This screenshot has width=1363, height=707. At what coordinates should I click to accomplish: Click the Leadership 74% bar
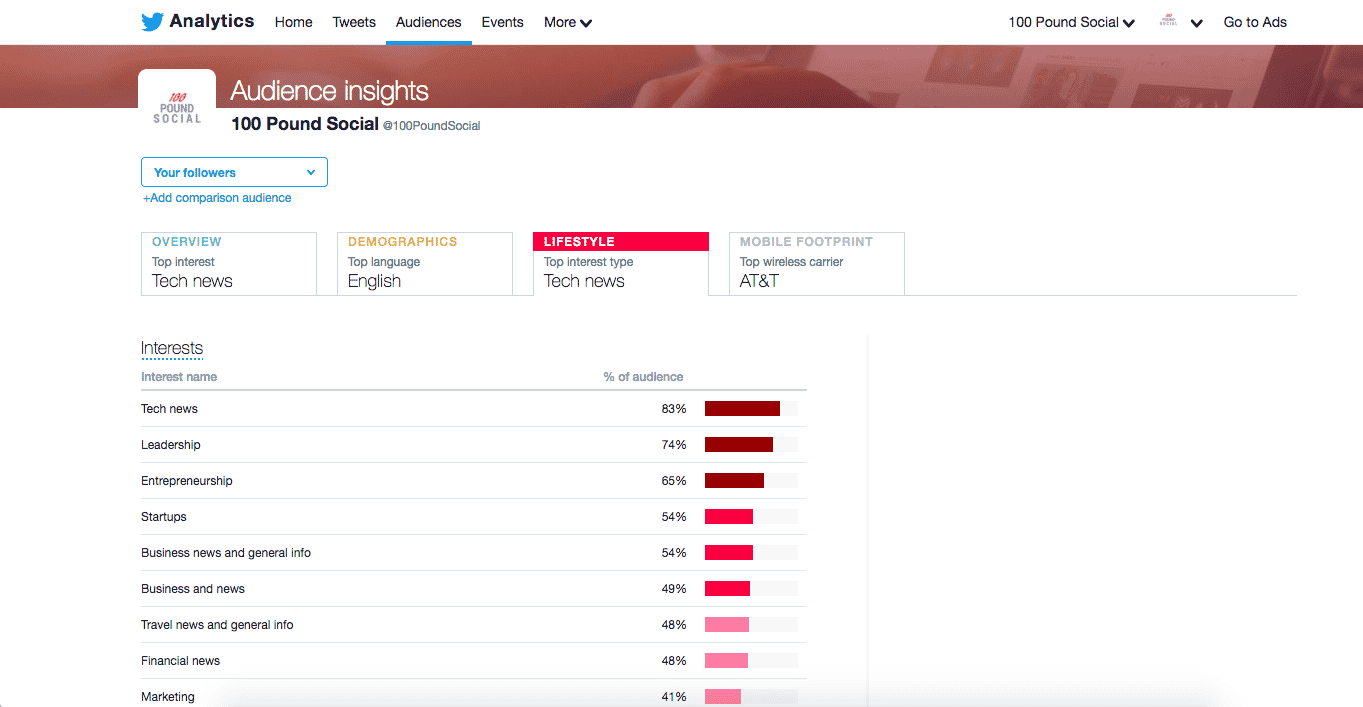739,445
